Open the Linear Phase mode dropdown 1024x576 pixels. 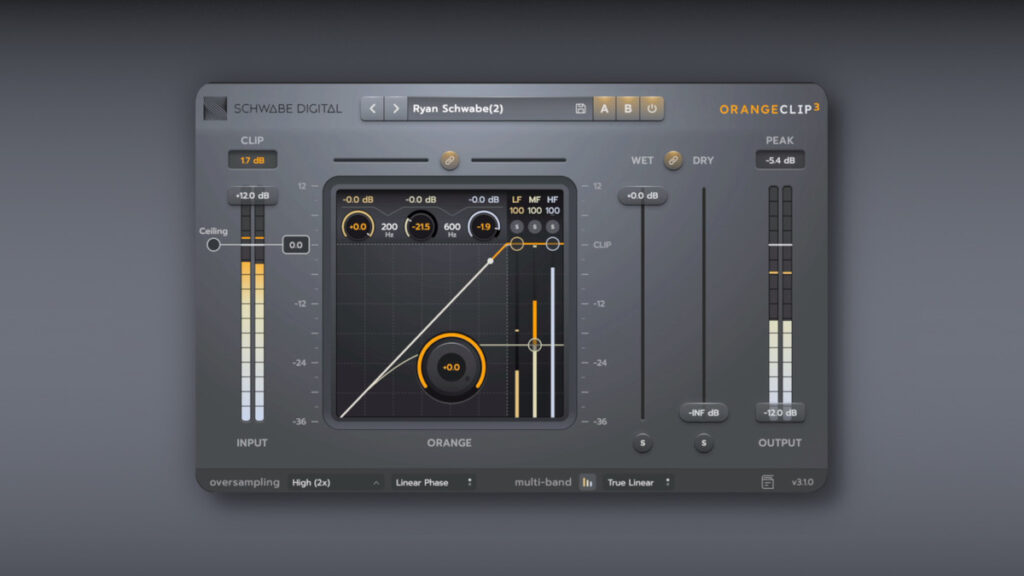pyautogui.click(x=430, y=482)
